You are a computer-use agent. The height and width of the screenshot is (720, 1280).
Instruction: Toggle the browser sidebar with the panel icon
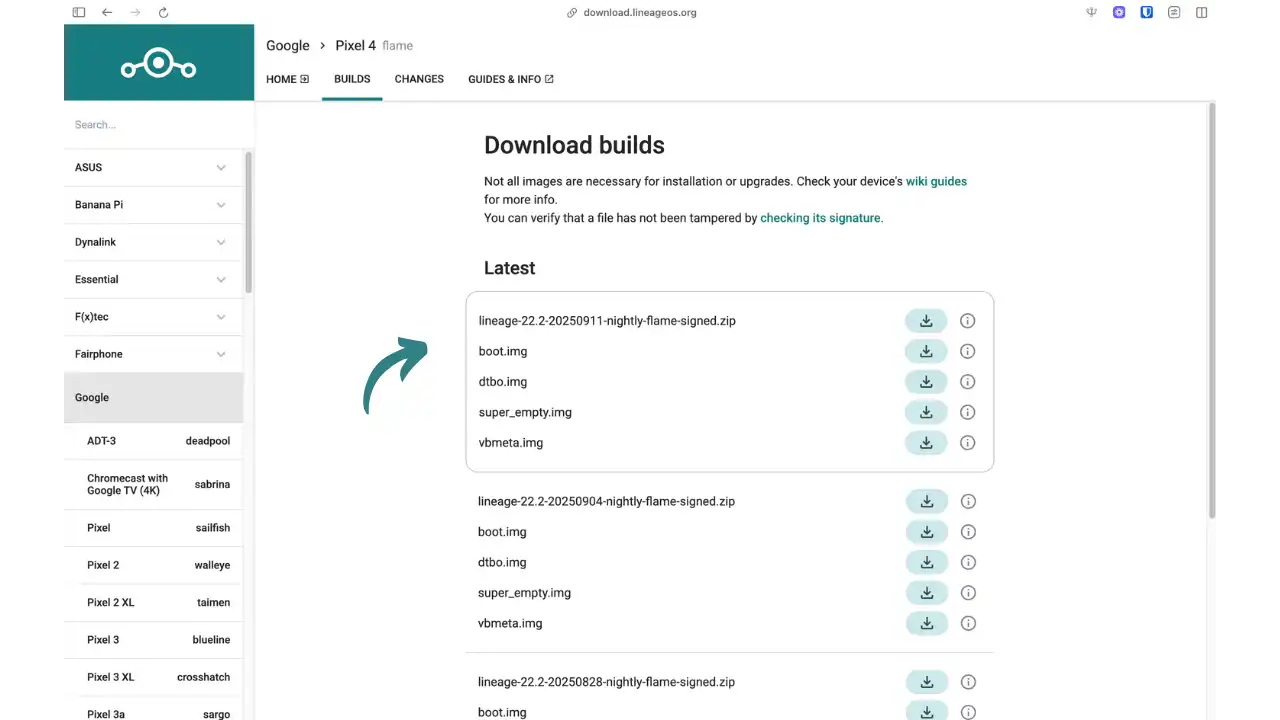click(79, 12)
